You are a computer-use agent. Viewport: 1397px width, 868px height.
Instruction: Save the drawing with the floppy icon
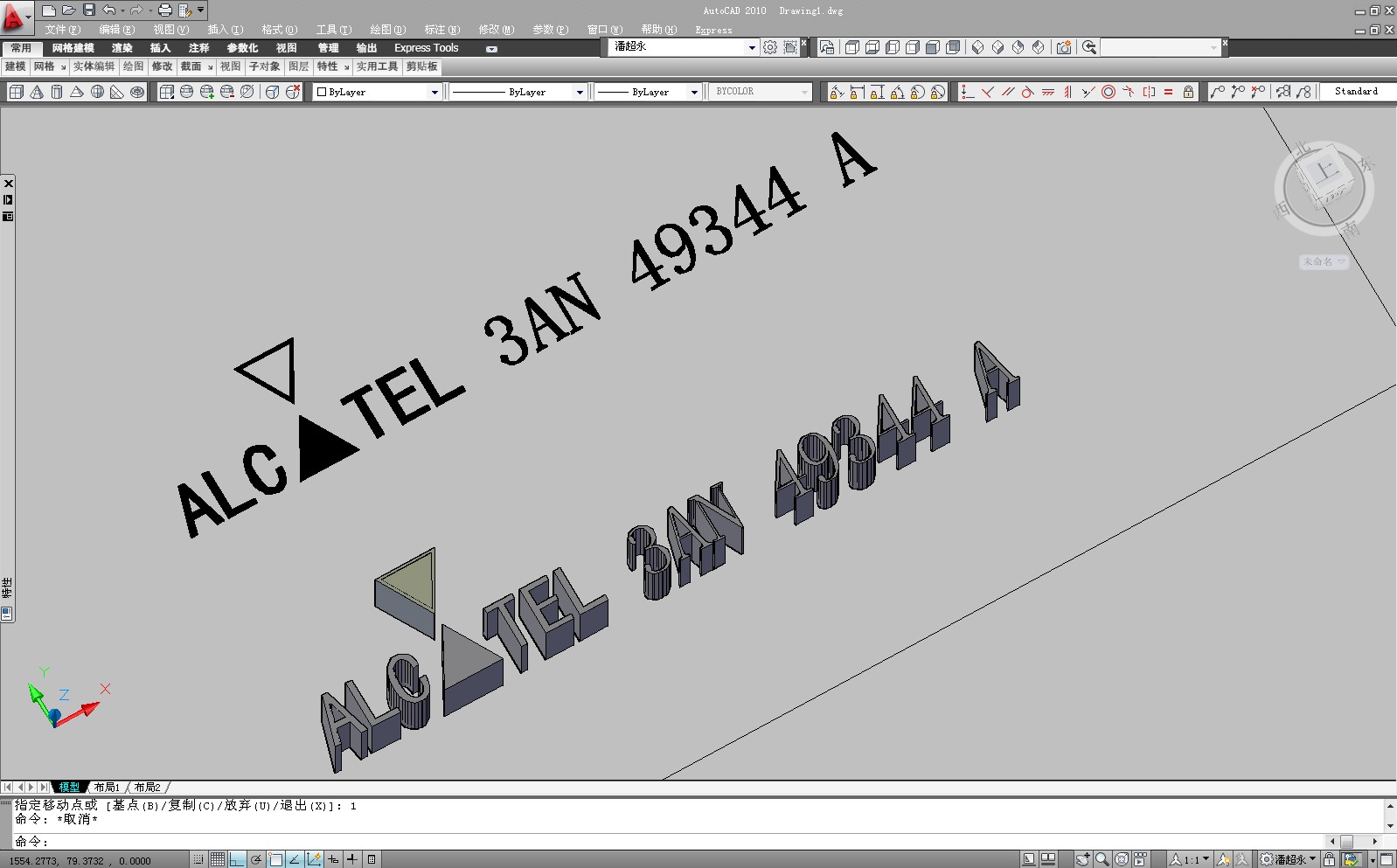pos(89,10)
